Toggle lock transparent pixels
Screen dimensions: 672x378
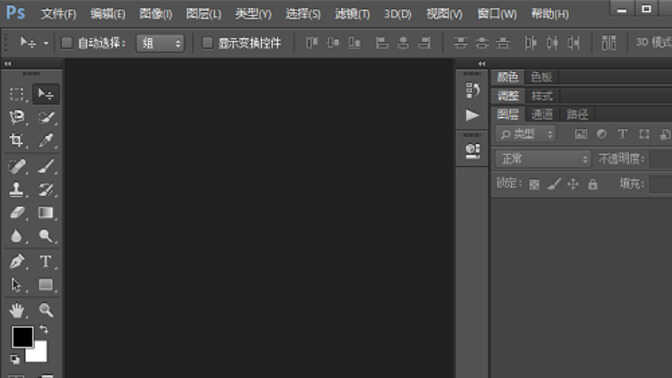click(534, 185)
